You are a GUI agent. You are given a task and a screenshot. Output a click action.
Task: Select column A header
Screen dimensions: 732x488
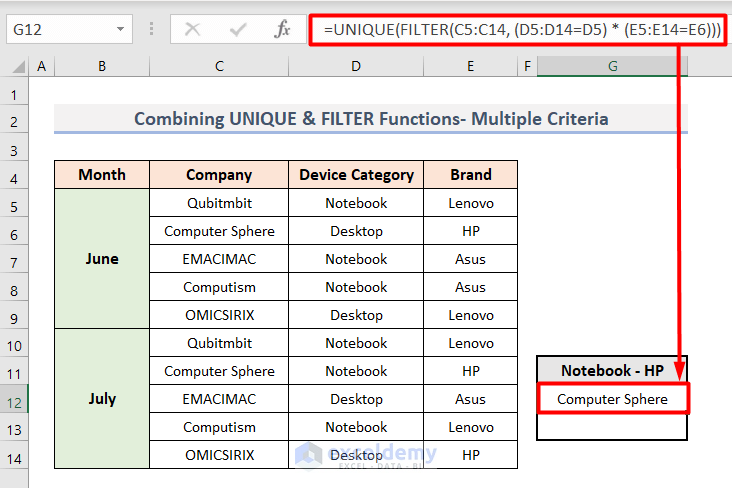(x=42, y=66)
